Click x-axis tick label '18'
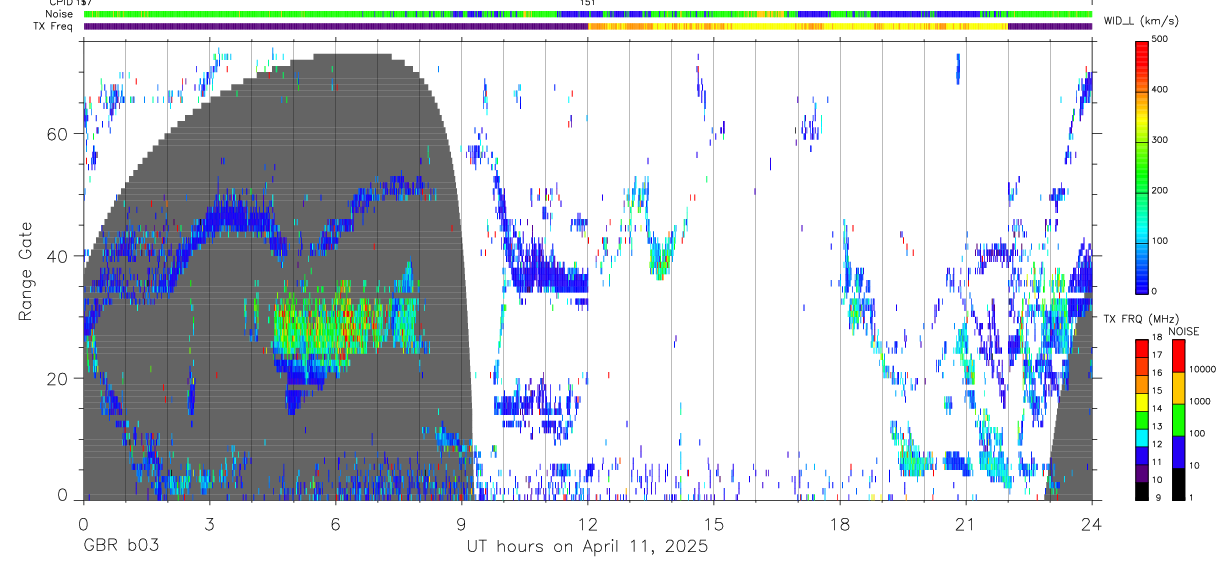 (x=840, y=523)
